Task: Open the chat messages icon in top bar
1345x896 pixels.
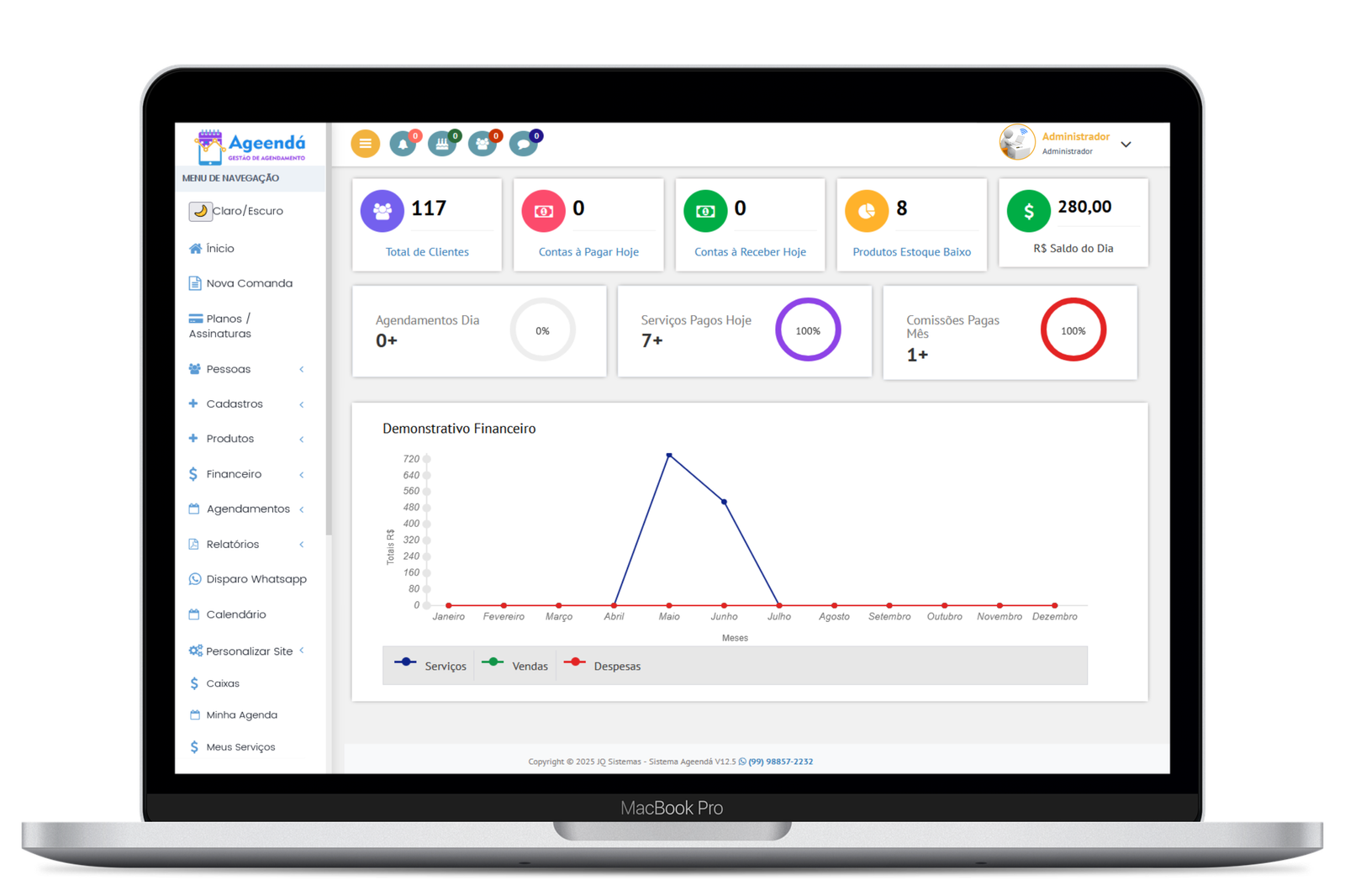Action: [523, 144]
